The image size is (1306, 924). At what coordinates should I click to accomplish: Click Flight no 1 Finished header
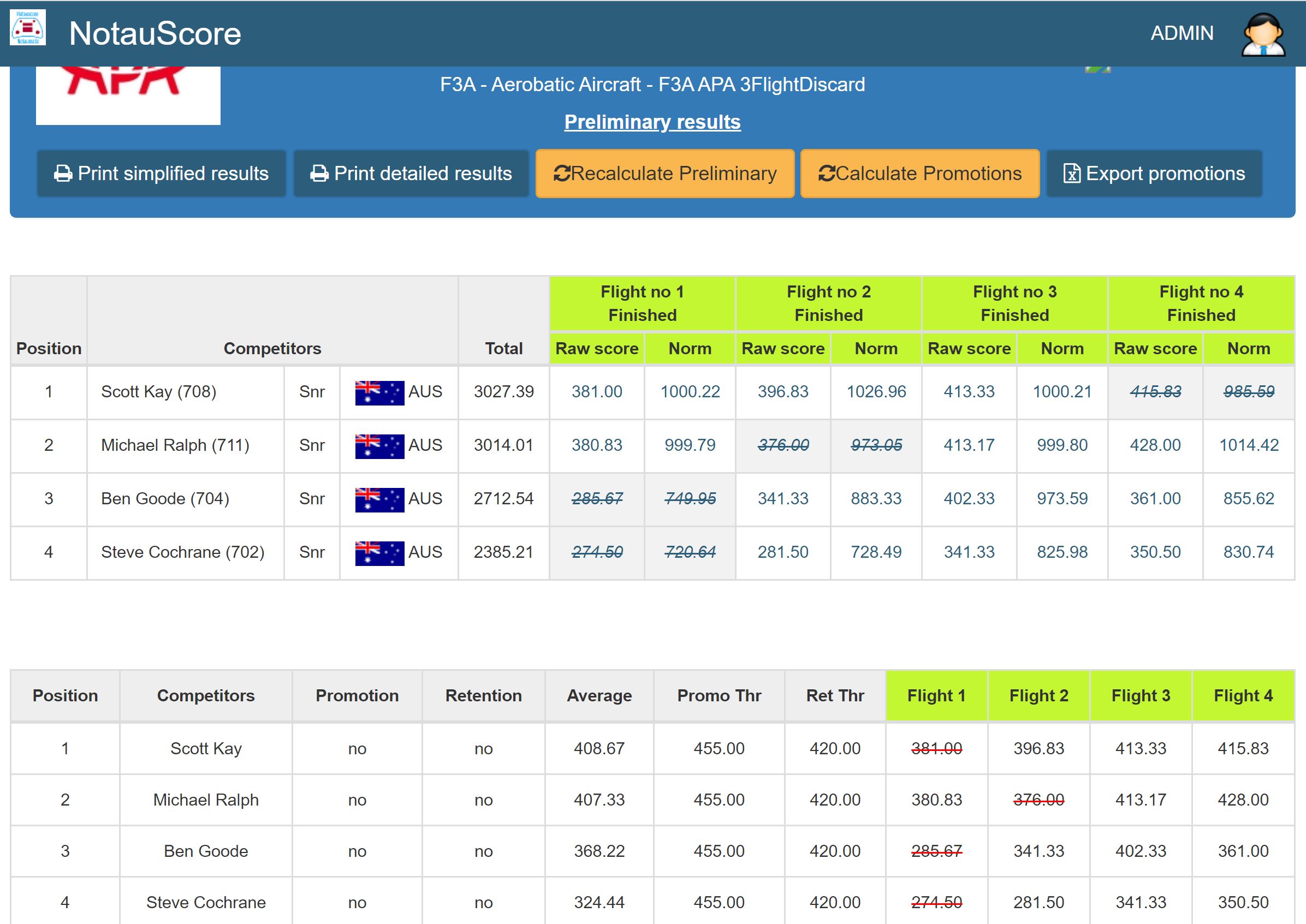643,303
